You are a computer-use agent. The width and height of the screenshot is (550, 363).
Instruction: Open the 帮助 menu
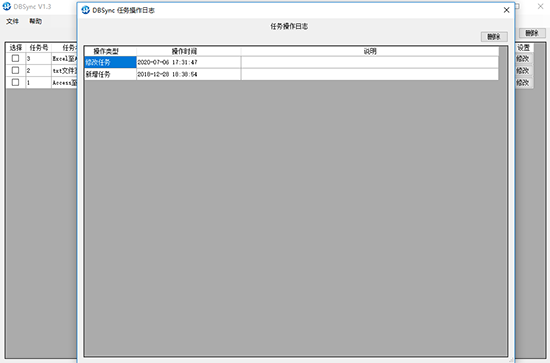[x=35, y=21]
